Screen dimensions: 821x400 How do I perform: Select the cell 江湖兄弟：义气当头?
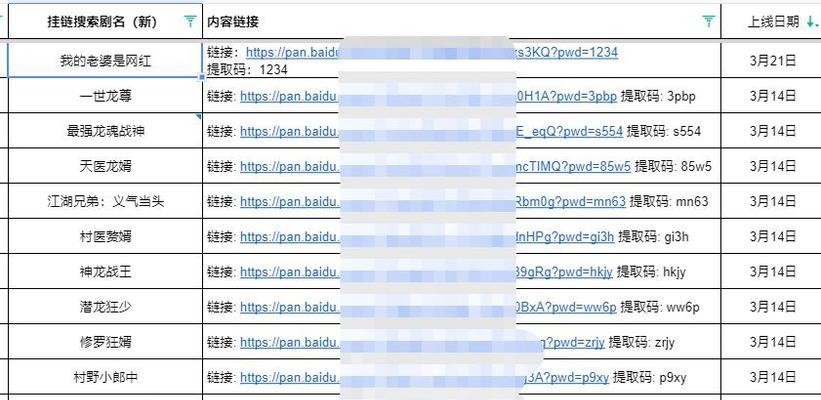pyautogui.click(x=105, y=201)
